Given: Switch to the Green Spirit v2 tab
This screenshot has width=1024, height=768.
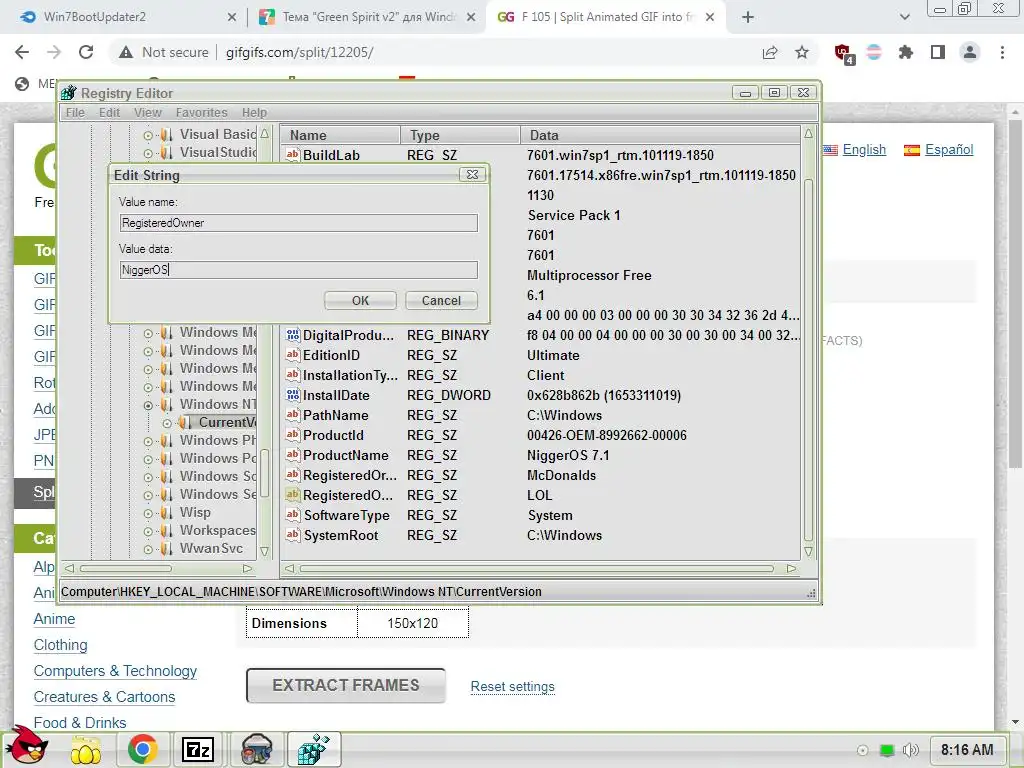Looking at the screenshot, I should coord(367,17).
